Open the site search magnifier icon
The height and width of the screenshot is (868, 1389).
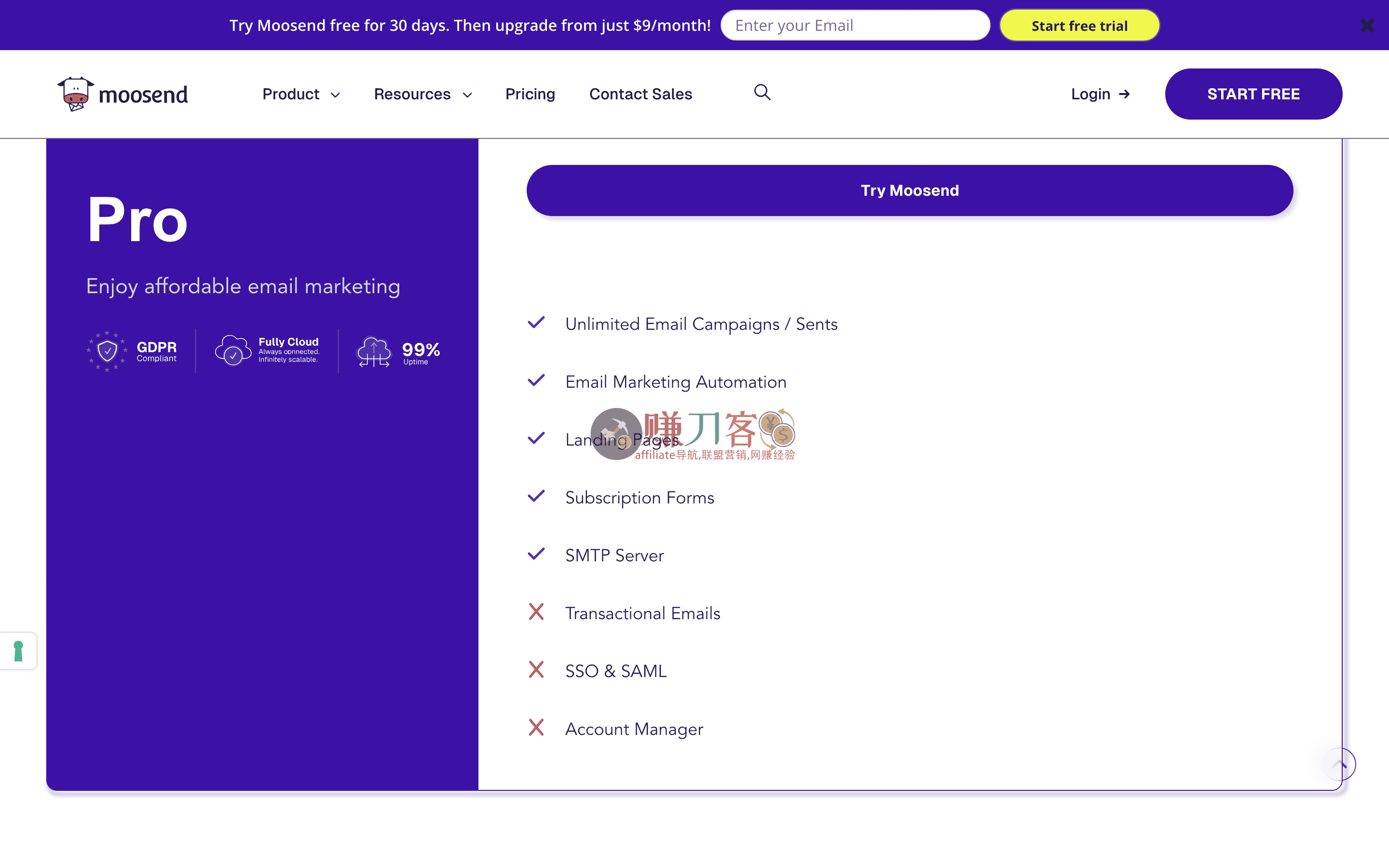click(762, 93)
